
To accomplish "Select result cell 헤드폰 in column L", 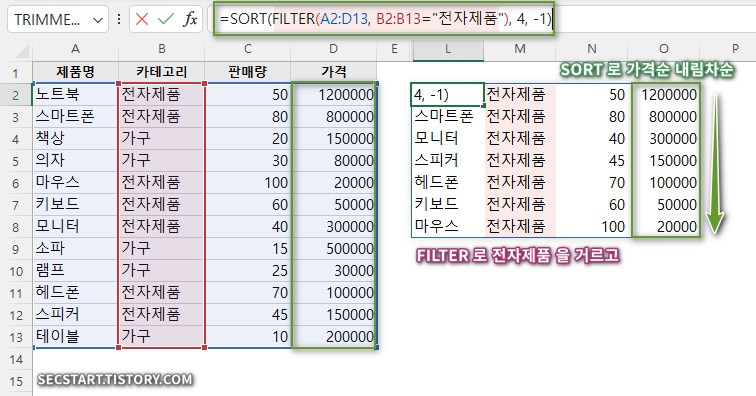I will click(448, 182).
